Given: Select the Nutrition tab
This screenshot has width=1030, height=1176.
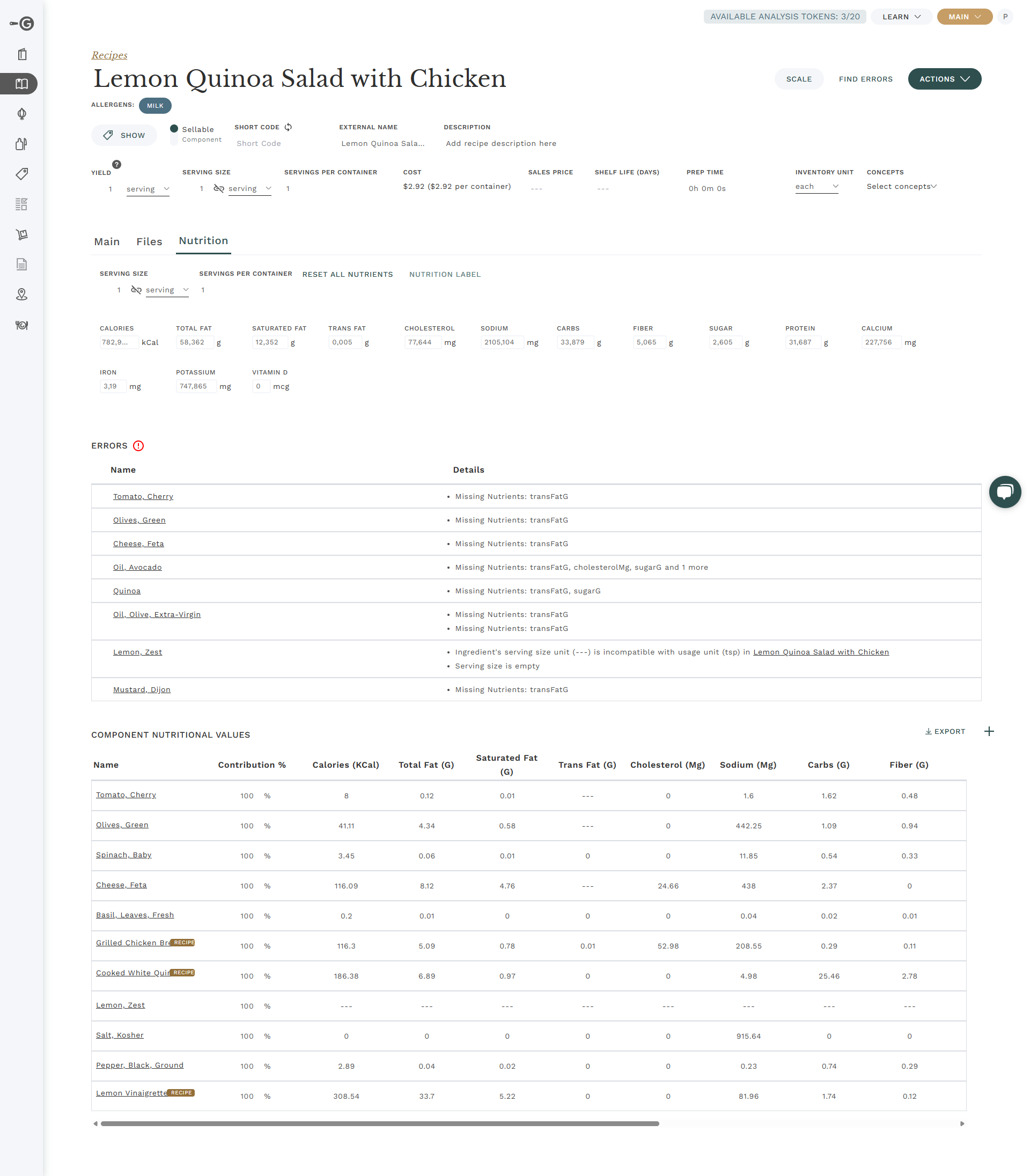Looking at the screenshot, I should (x=203, y=241).
